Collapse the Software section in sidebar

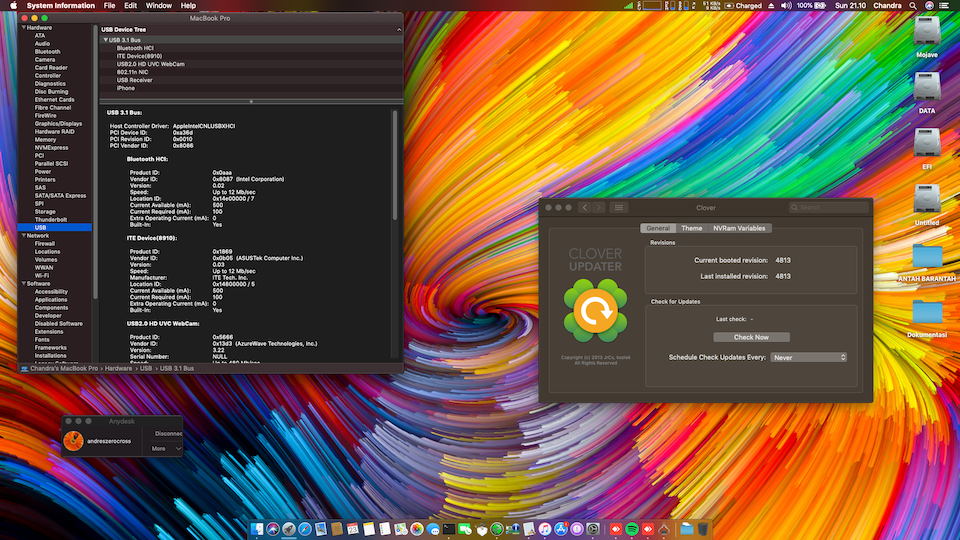pyautogui.click(x=24, y=283)
